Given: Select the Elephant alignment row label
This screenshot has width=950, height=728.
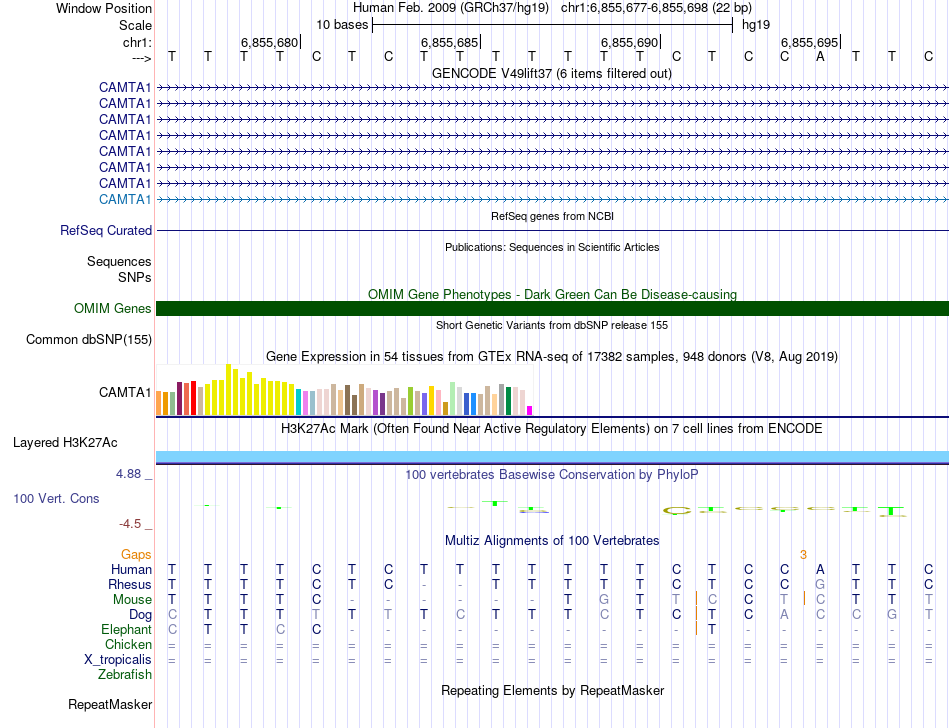Looking at the screenshot, I should [x=126, y=630].
